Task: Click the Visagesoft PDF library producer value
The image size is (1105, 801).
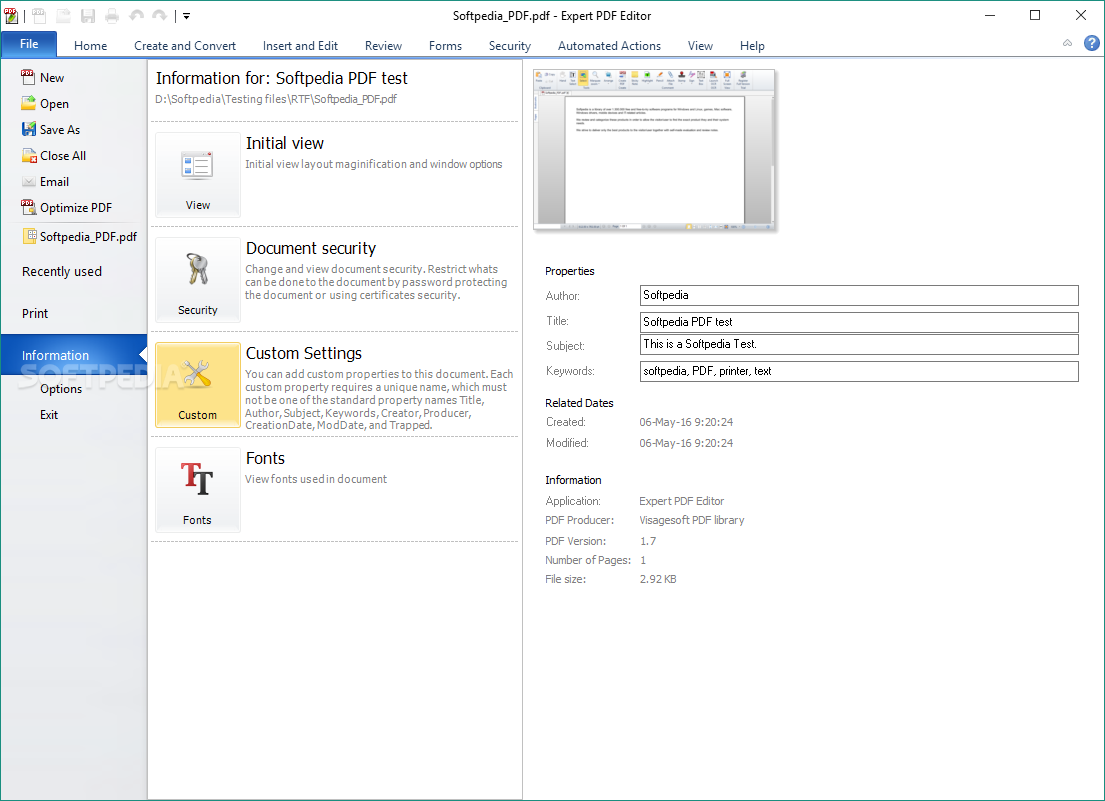Action: click(x=691, y=520)
